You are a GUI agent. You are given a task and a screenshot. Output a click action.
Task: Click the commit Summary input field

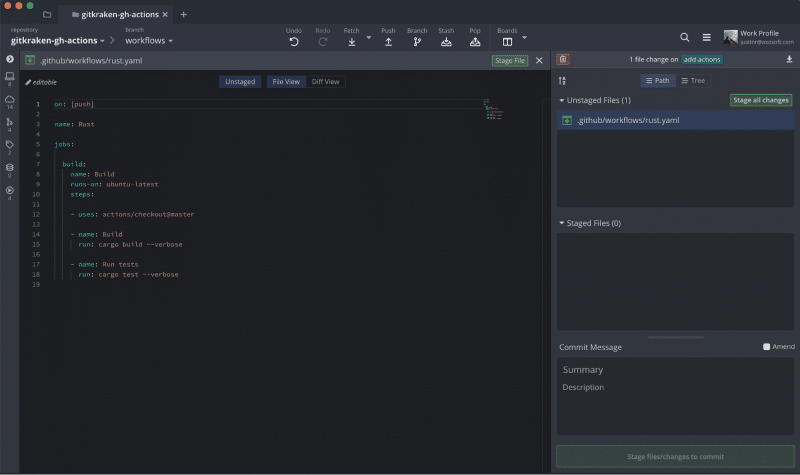[x=676, y=369]
